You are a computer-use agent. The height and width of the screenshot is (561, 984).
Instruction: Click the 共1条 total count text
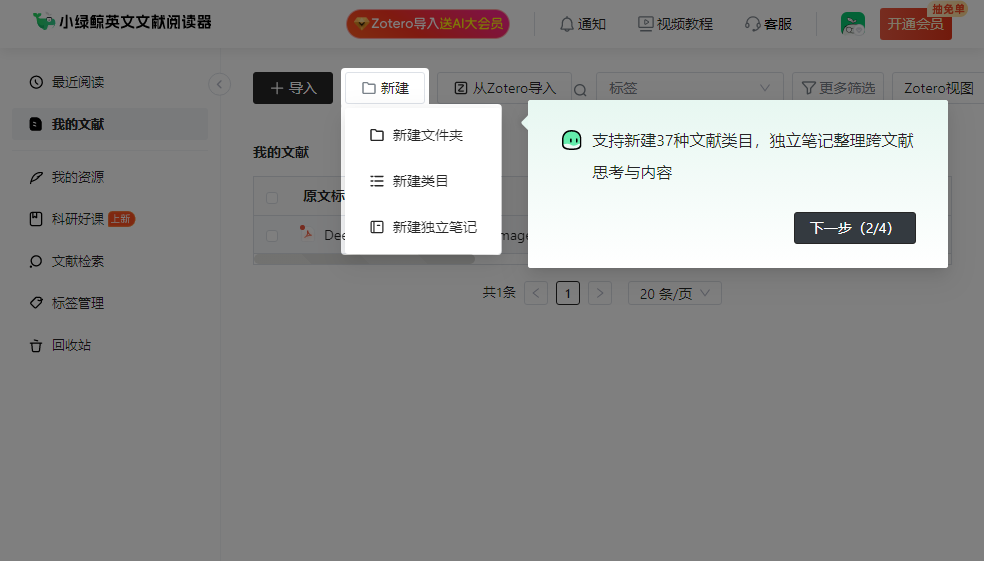499,292
